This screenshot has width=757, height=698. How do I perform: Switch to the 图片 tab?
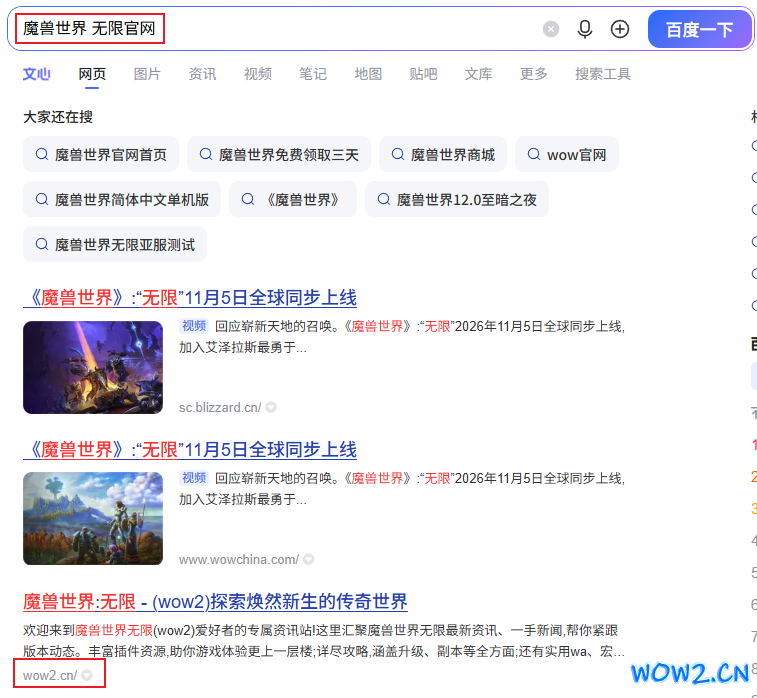tap(147, 74)
